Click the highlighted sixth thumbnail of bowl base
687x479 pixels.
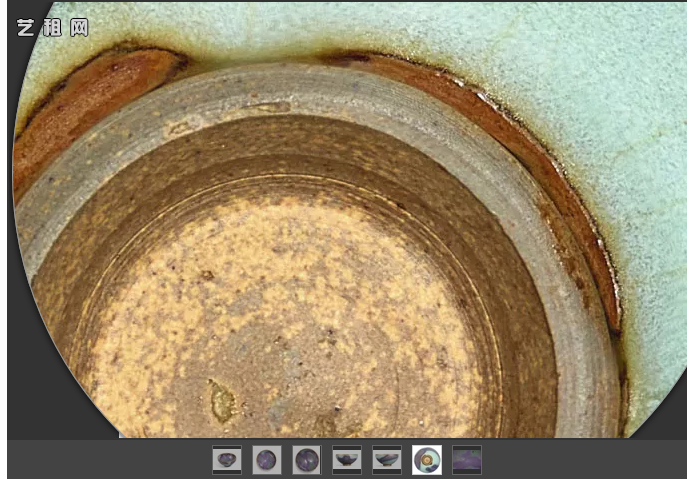coord(427,460)
